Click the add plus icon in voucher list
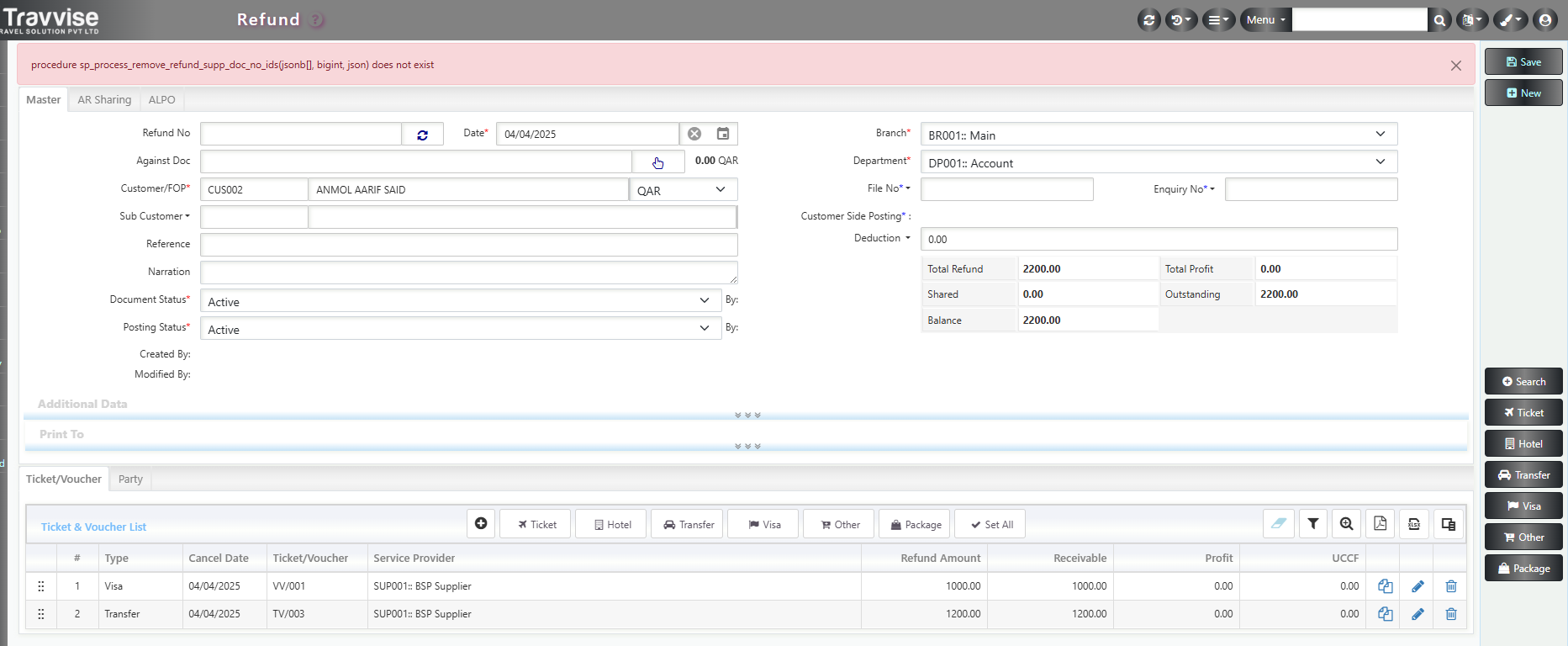 [481, 524]
